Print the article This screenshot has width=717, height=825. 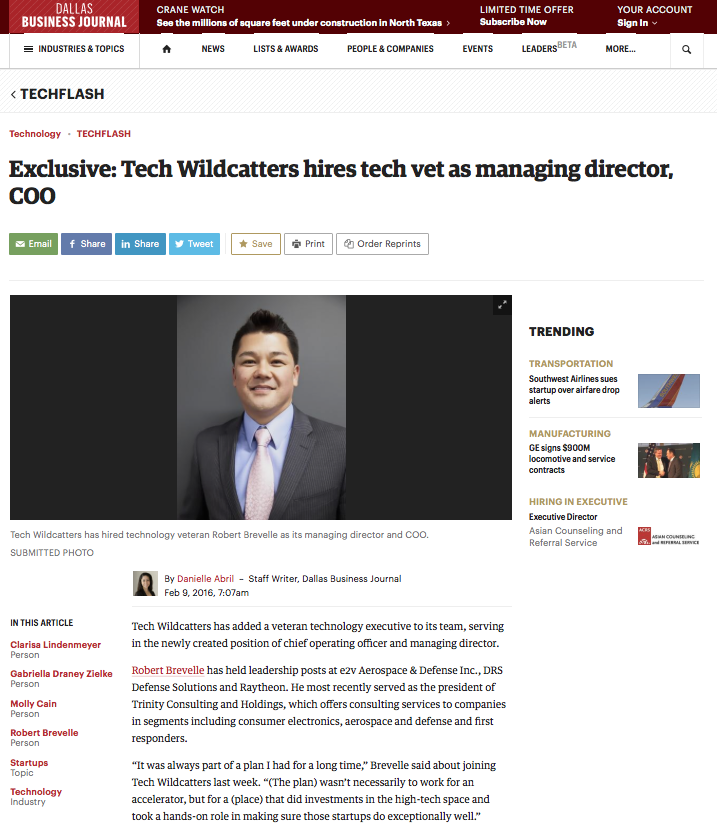(x=308, y=244)
